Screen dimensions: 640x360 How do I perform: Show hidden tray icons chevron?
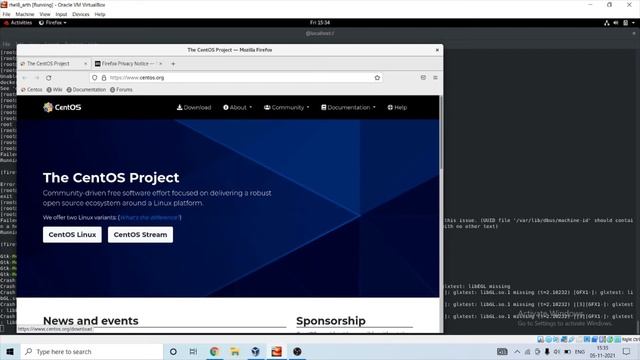point(517,351)
